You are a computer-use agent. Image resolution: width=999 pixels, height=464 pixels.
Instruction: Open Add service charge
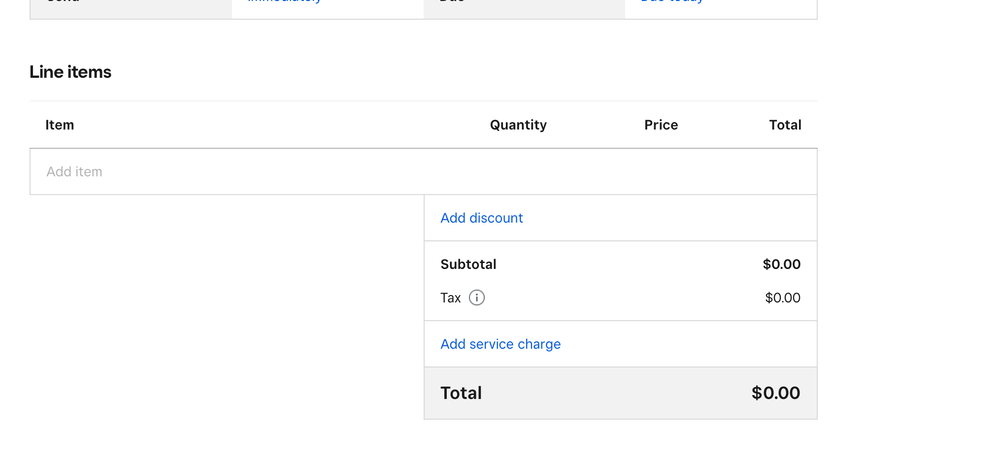(500, 344)
